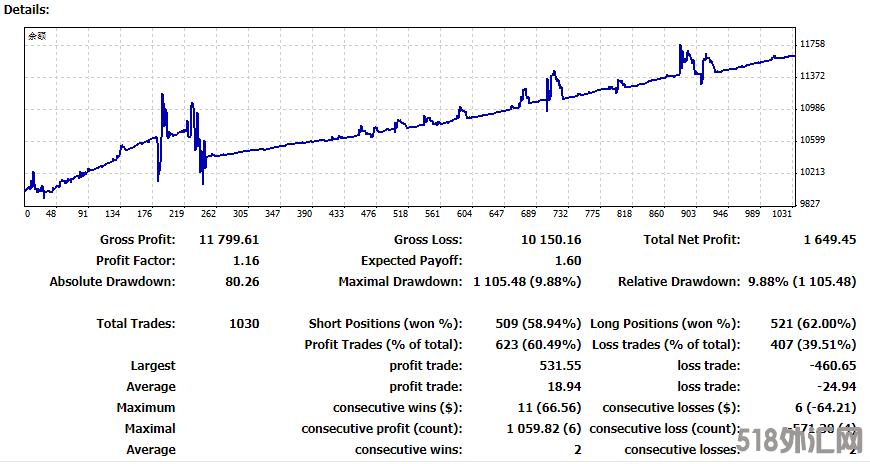This screenshot has height=464, width=870.
Task: Click the Absolute Drawdown: label
Action: coord(113,282)
